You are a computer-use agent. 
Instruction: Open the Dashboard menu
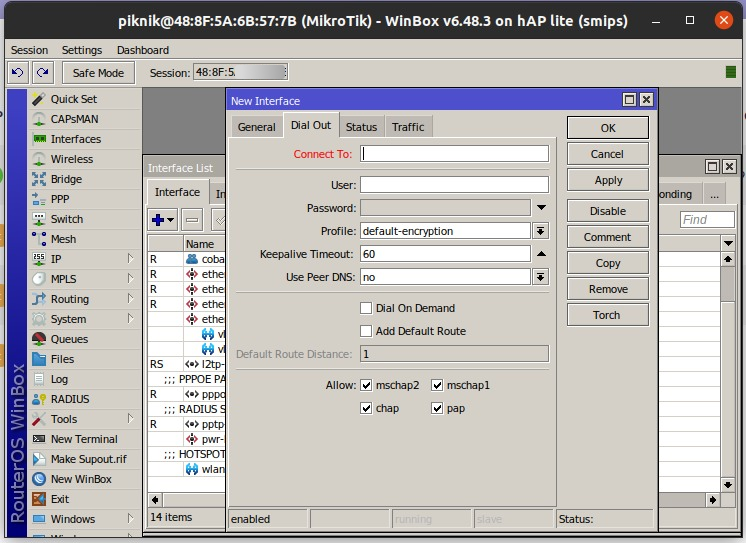143,50
